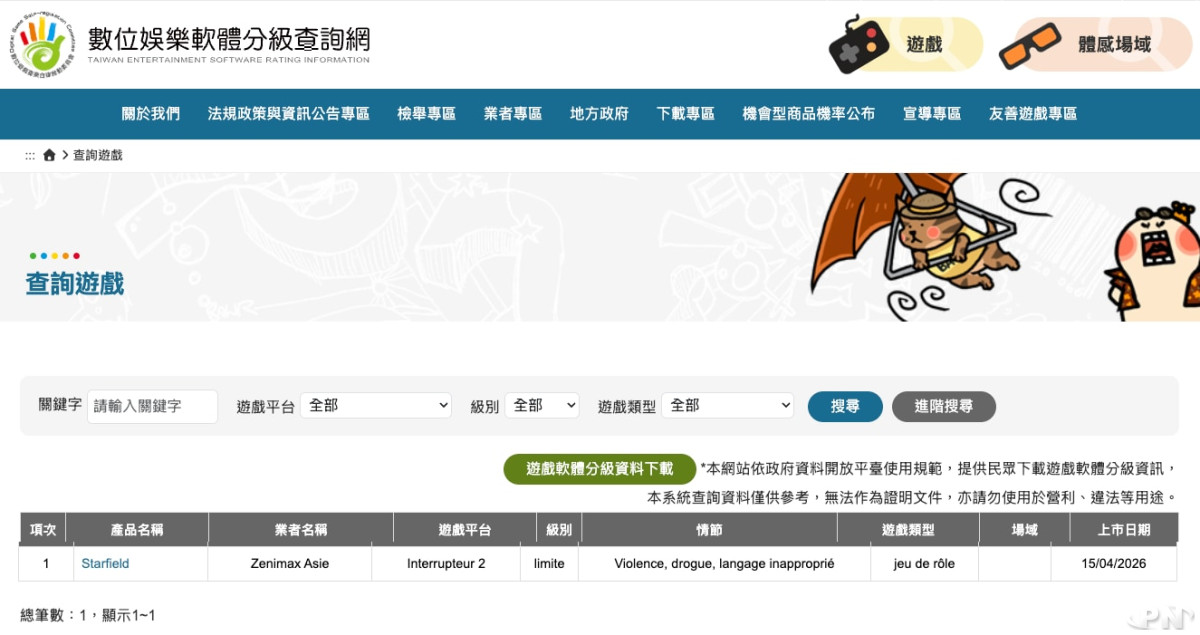Click the site logo hand icon
Viewport: 1200px width, 635px height.
41,44
